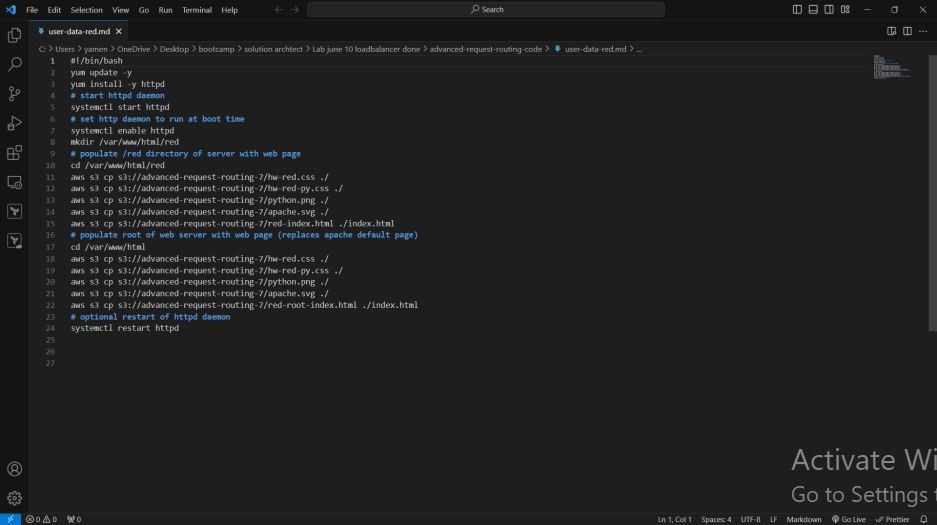
Task: Open the Manage gear icon
Action: tap(14, 498)
